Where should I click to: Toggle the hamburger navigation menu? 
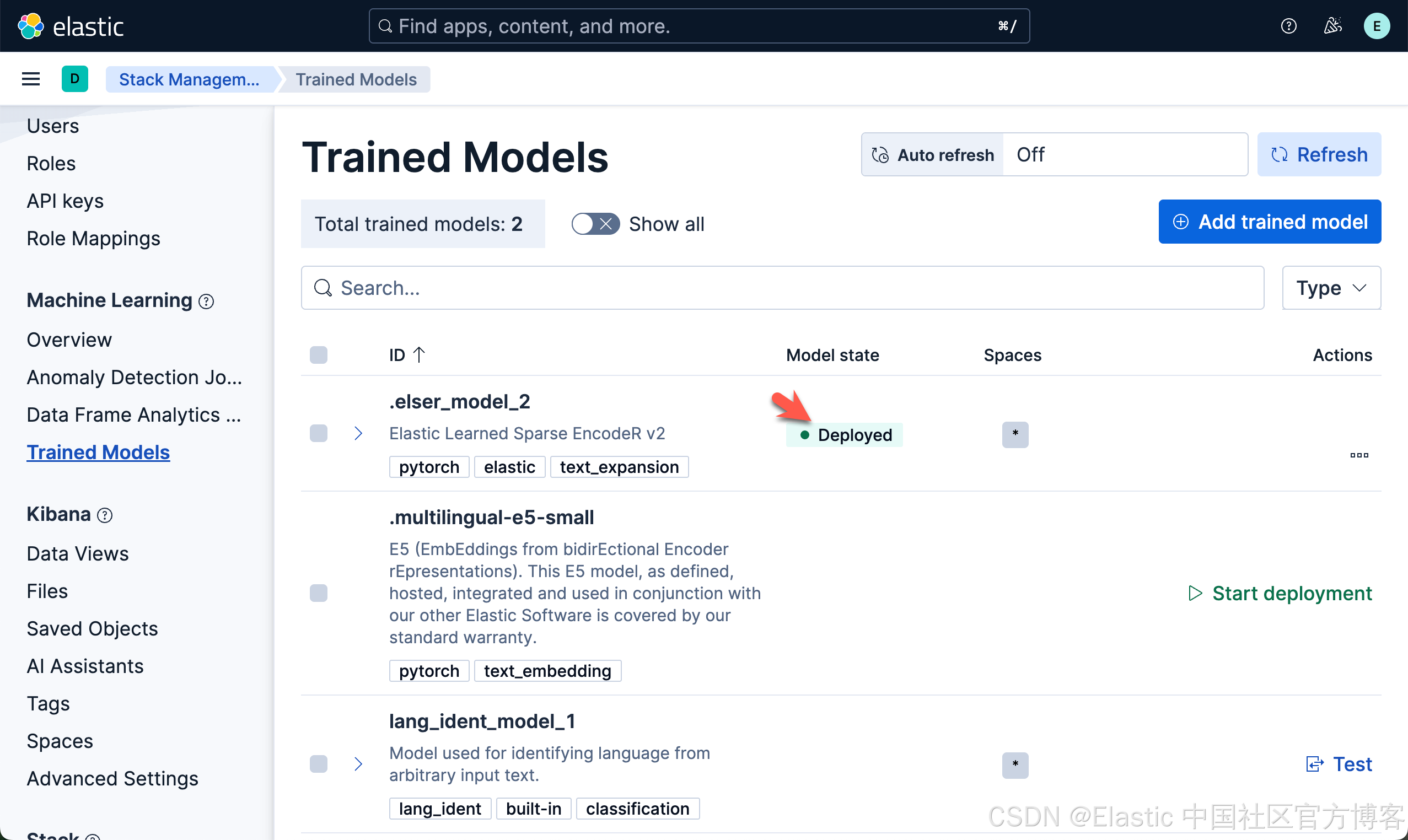click(30, 79)
